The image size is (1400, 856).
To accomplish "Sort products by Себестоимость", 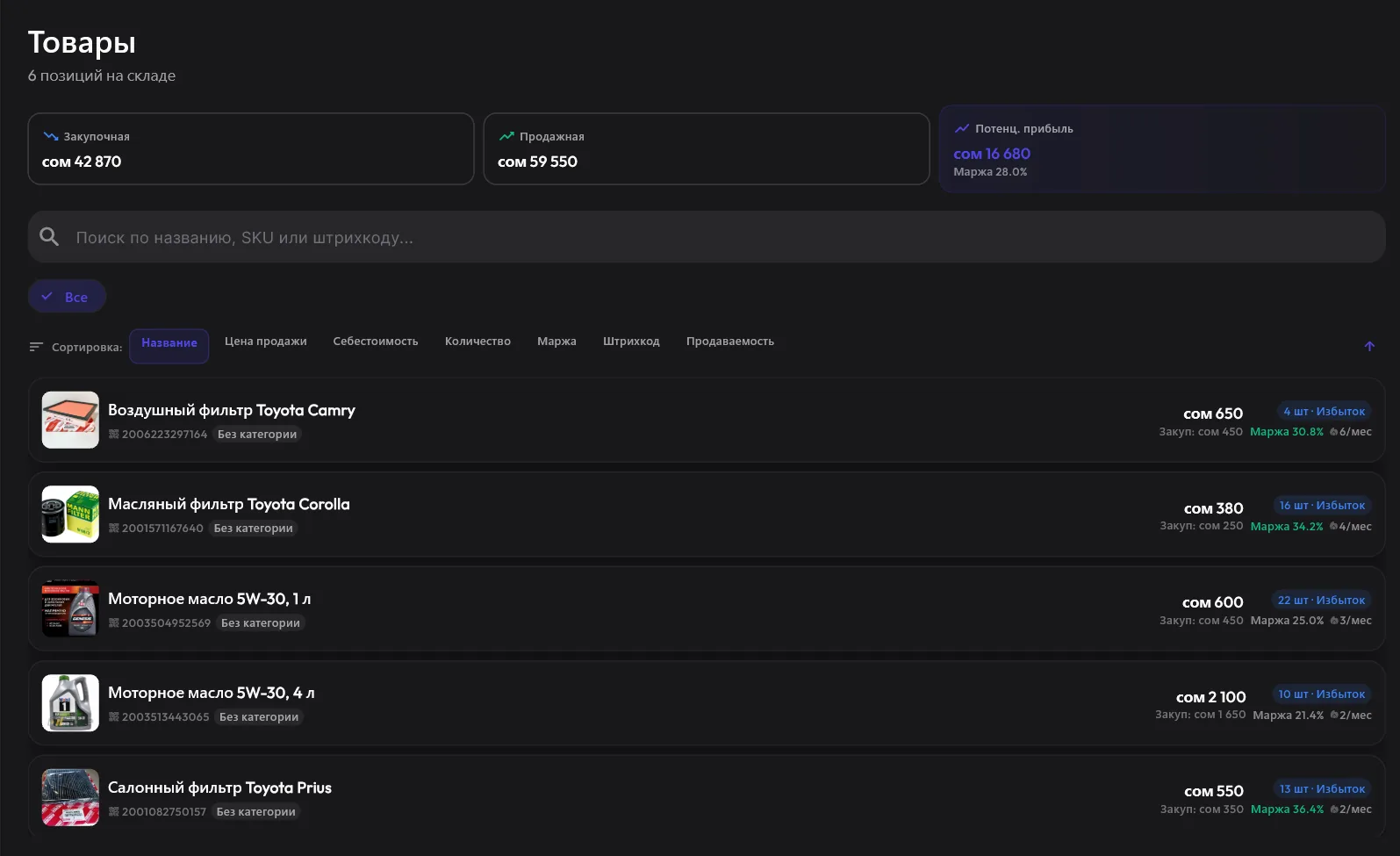I will (376, 342).
